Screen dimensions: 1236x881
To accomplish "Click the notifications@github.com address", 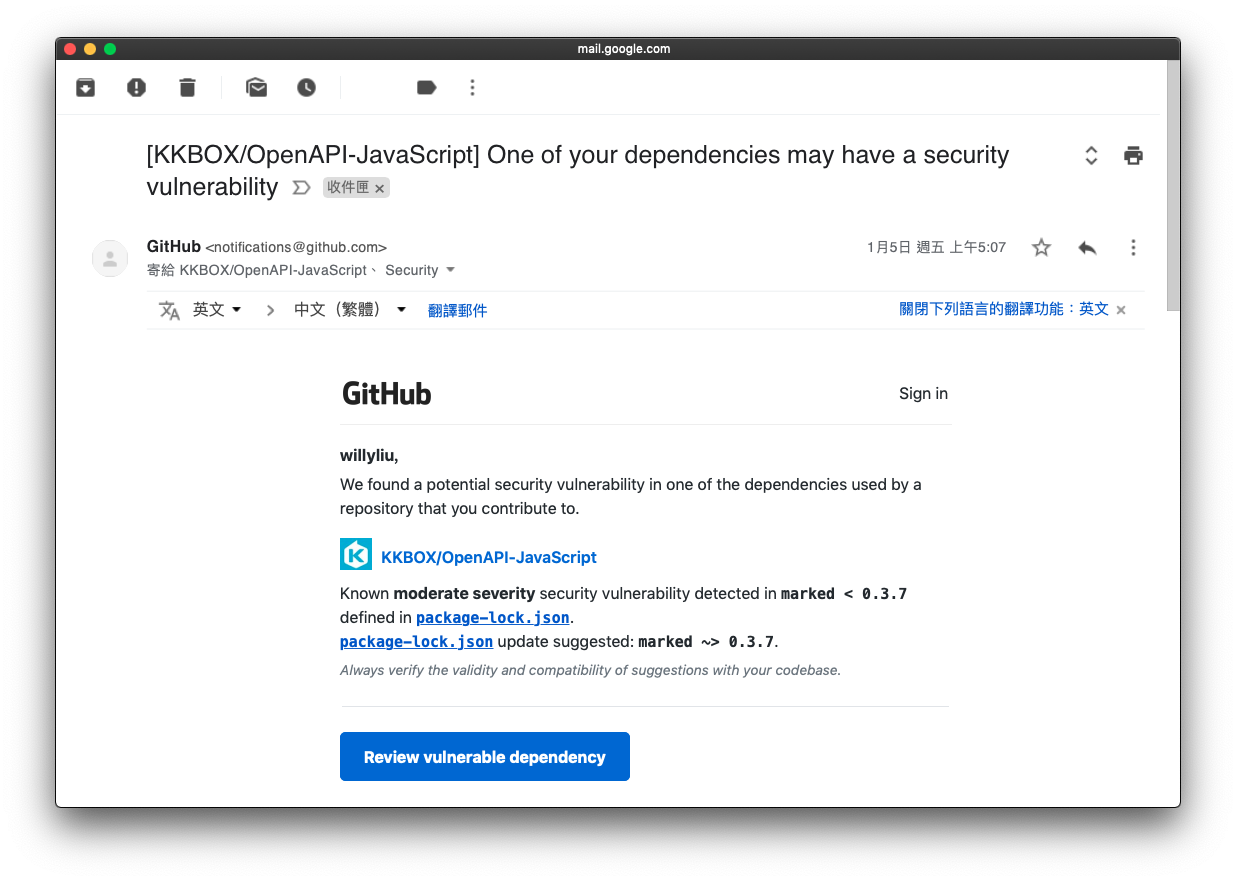I will (296, 247).
